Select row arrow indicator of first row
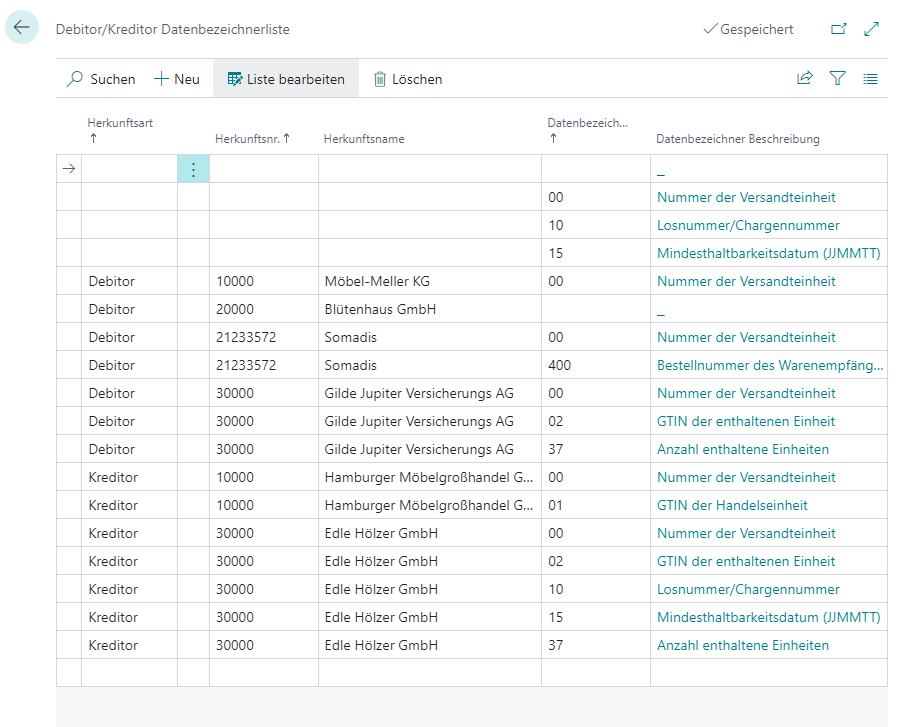The image size is (922, 727). pos(69,170)
